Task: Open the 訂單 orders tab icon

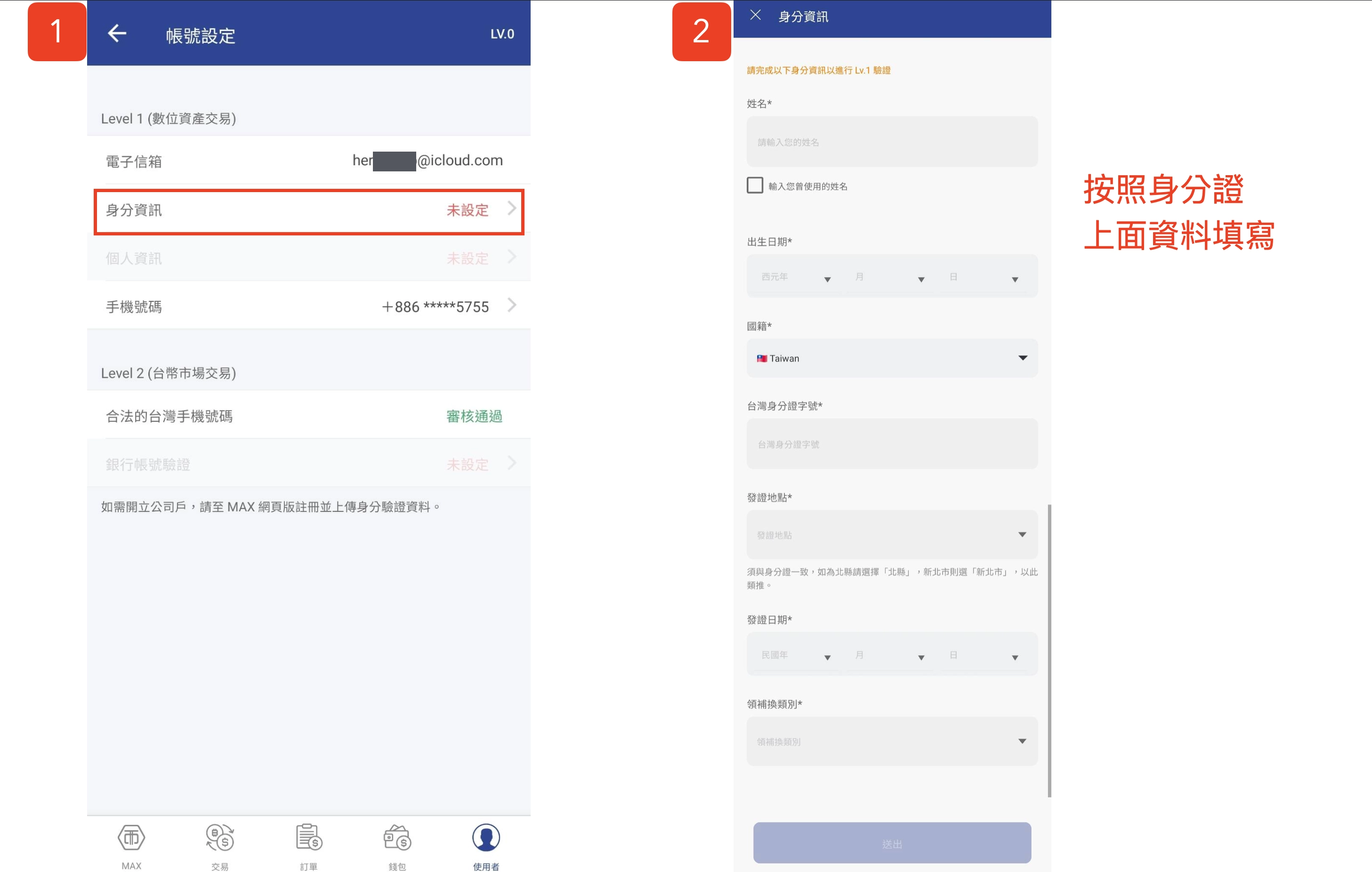Action: pos(309,838)
